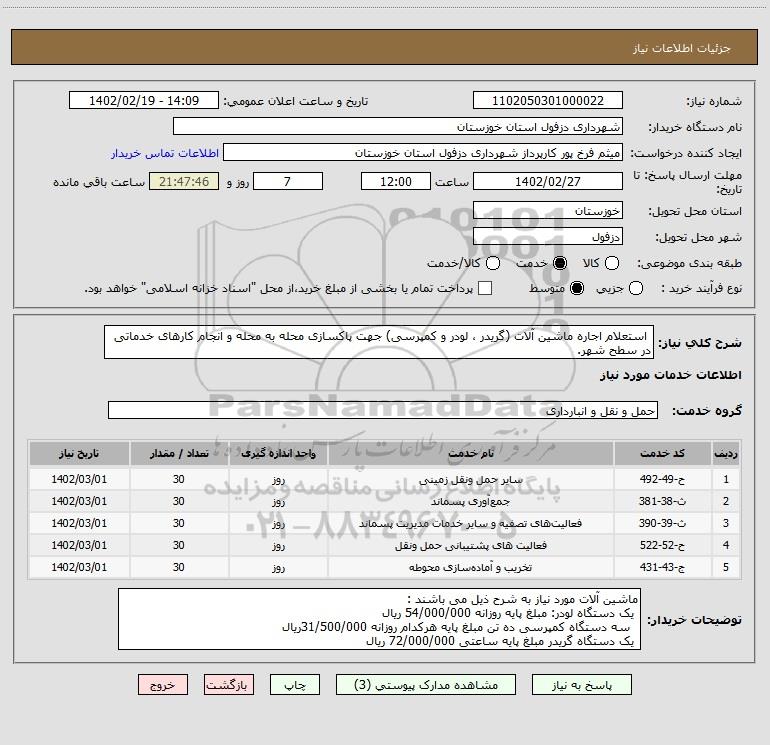
Task: Click the جزئیات اطلاعات نیاز header title
Action: (x=682, y=48)
